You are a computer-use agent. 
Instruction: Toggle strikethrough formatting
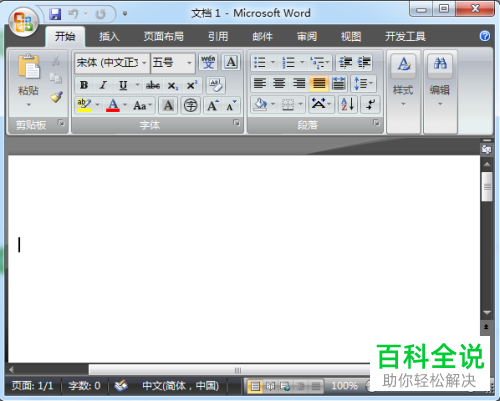point(153,85)
